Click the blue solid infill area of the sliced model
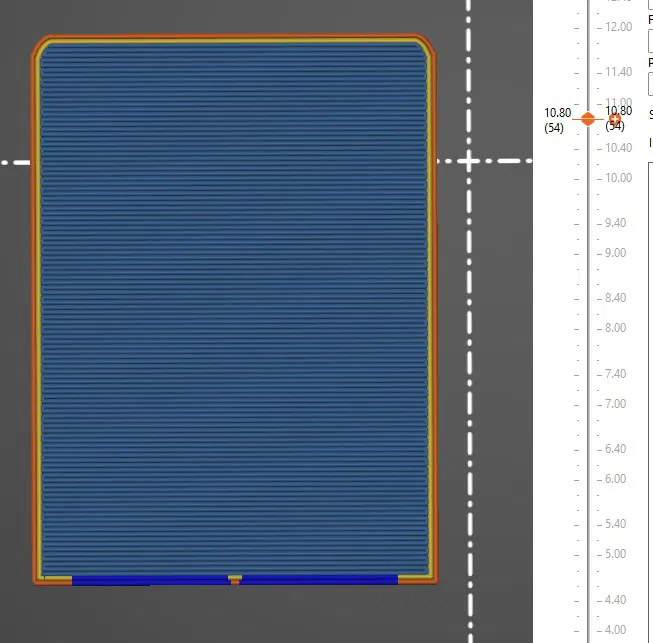Image resolution: width=653 pixels, height=643 pixels. click(234, 308)
